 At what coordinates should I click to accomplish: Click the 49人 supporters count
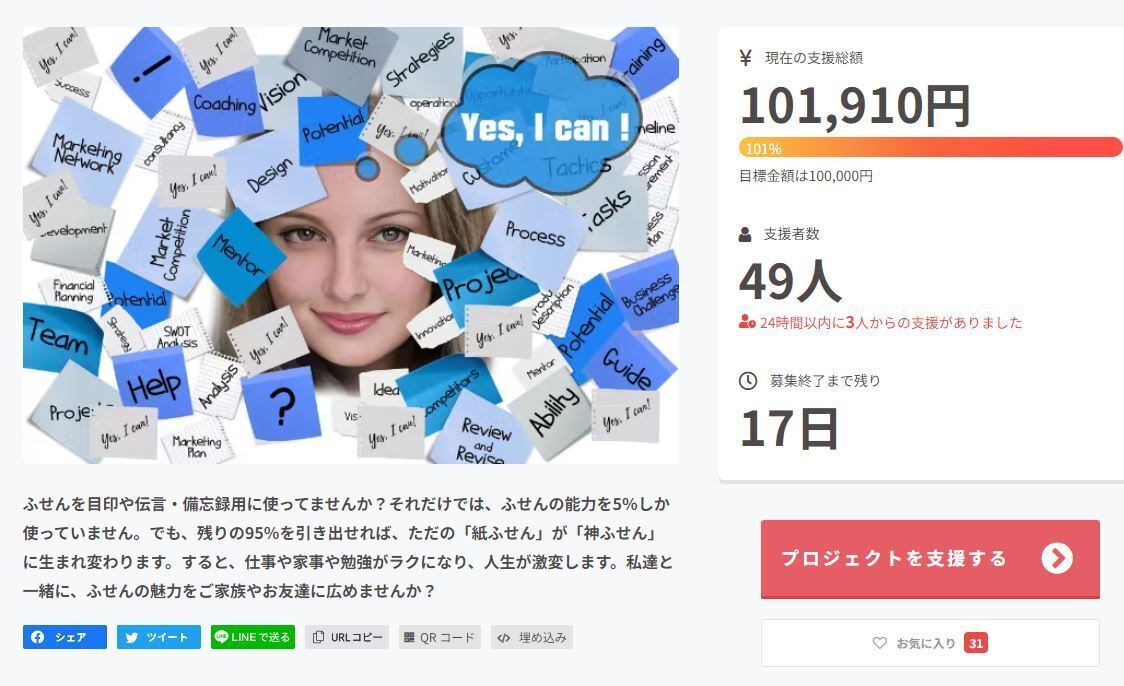(790, 281)
